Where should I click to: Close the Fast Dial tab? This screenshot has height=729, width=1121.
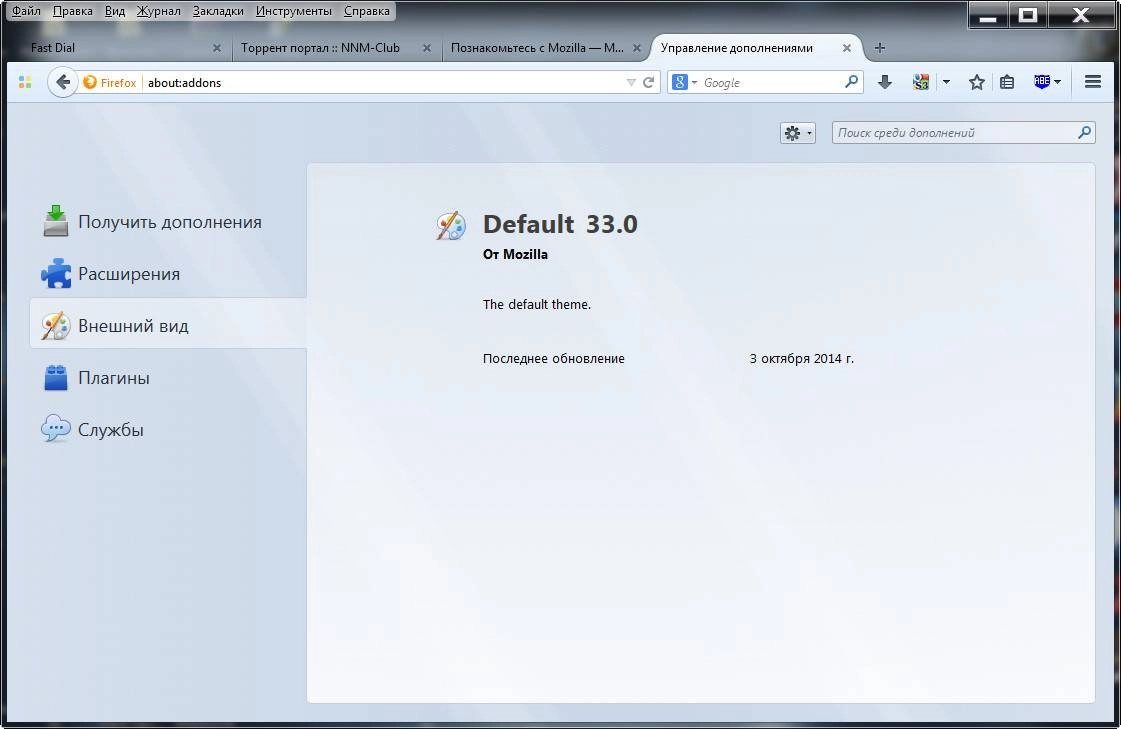click(217, 48)
